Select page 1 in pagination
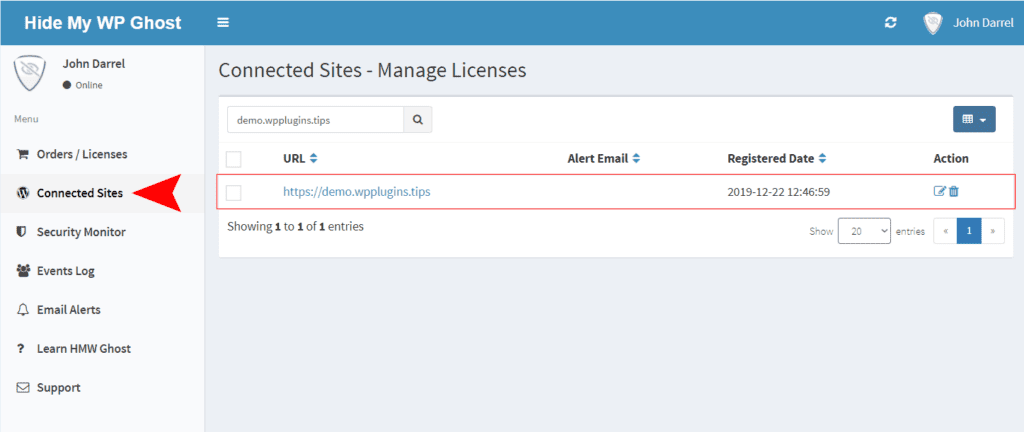Screen dimensions: 1024x432 969,231
